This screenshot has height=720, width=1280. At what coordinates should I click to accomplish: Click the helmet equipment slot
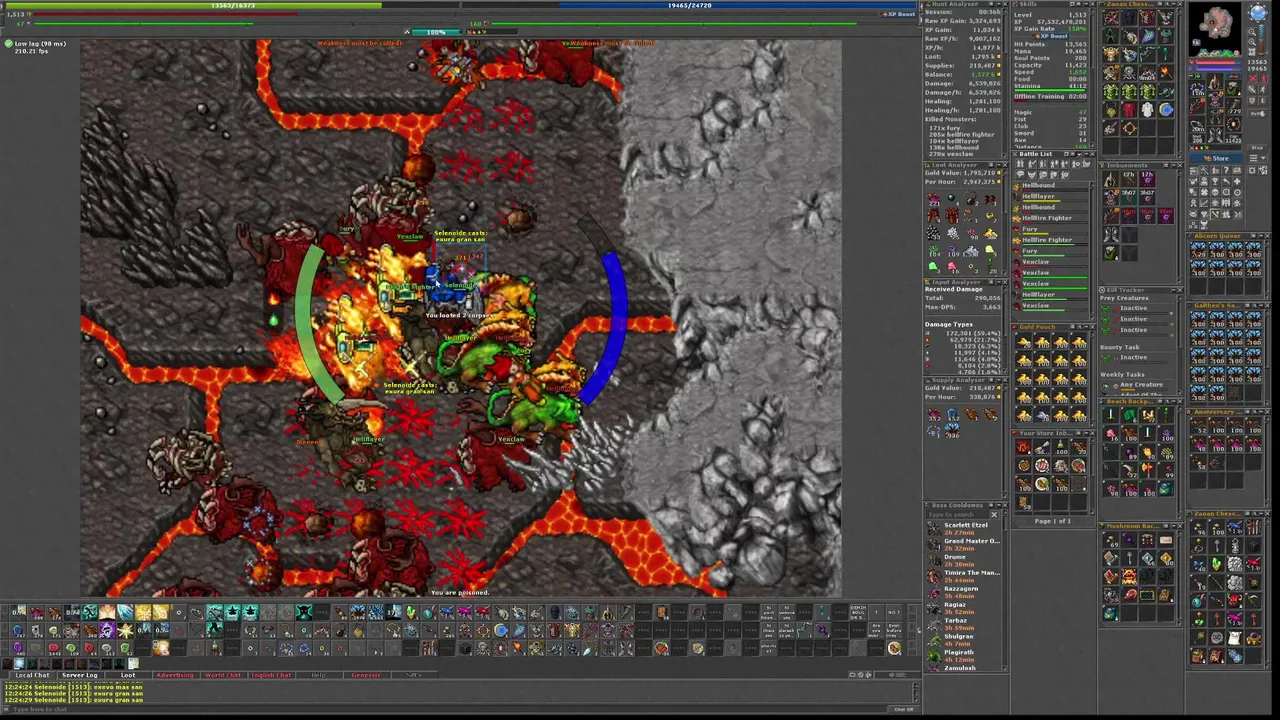pos(1215,81)
